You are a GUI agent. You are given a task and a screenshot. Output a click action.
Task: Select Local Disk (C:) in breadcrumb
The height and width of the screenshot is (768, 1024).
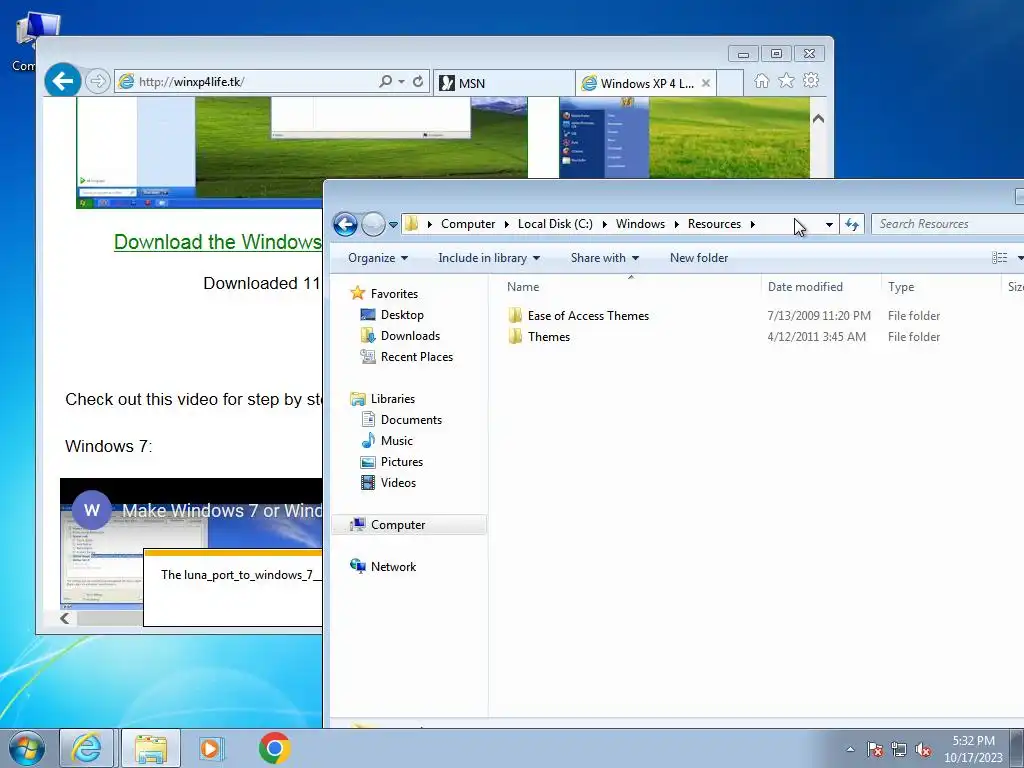tap(555, 224)
